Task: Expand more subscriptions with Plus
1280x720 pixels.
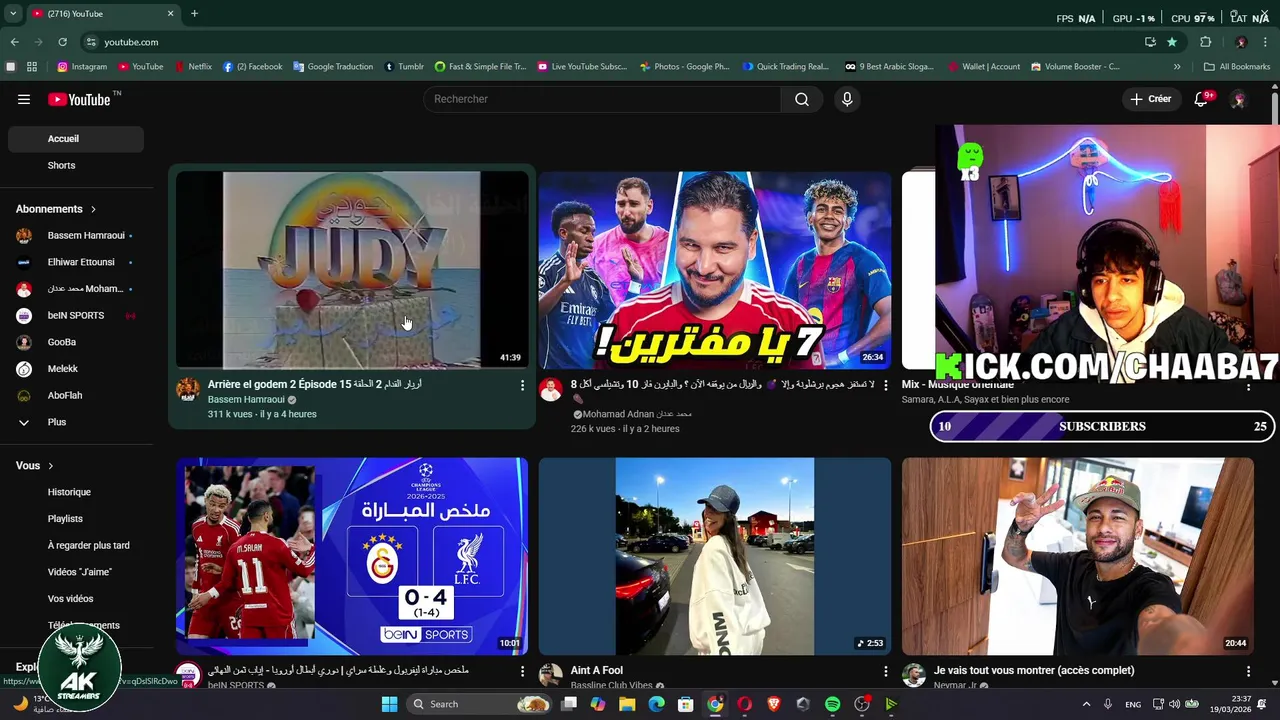Action: click(76, 422)
